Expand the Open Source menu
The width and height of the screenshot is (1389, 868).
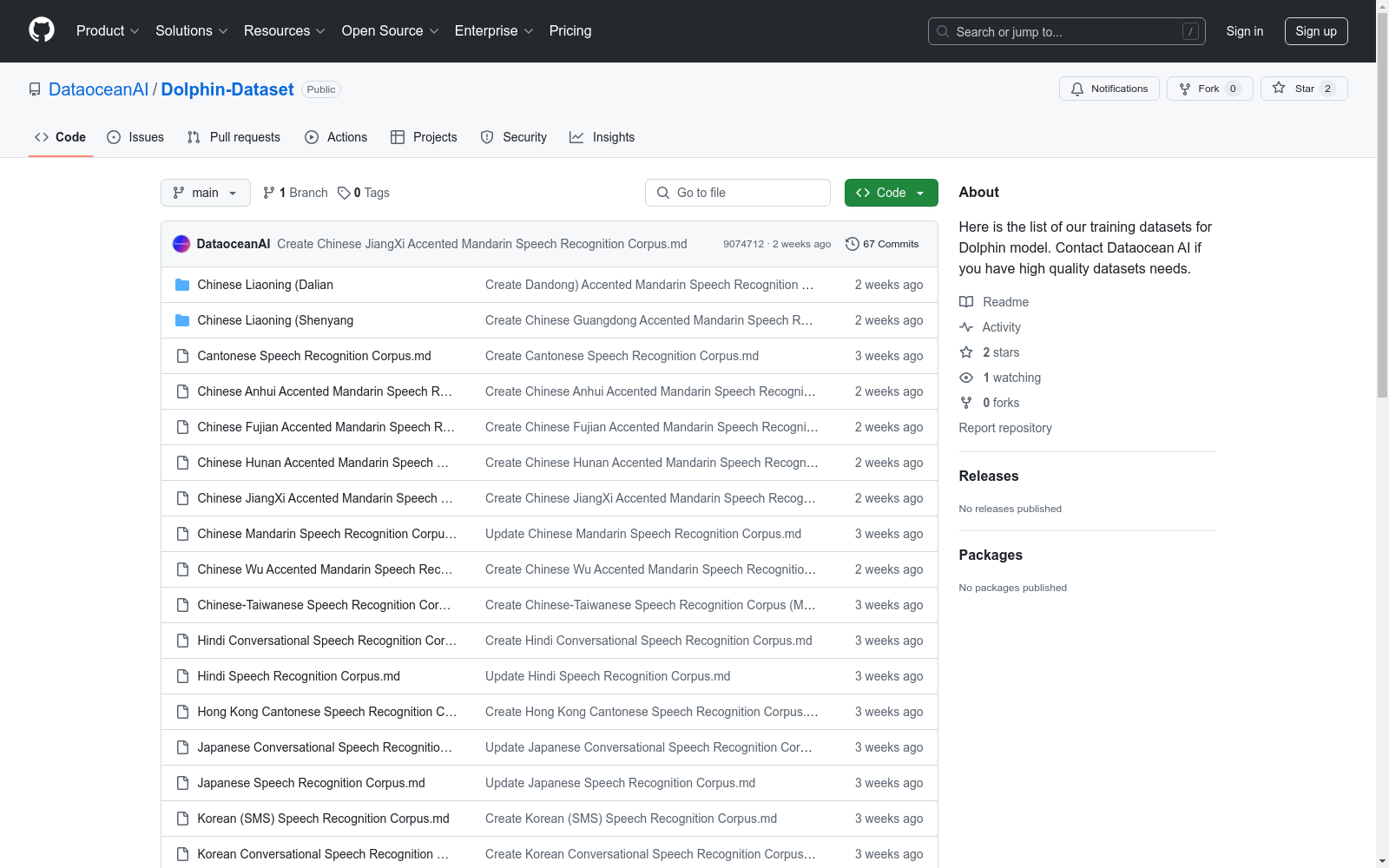click(x=391, y=30)
